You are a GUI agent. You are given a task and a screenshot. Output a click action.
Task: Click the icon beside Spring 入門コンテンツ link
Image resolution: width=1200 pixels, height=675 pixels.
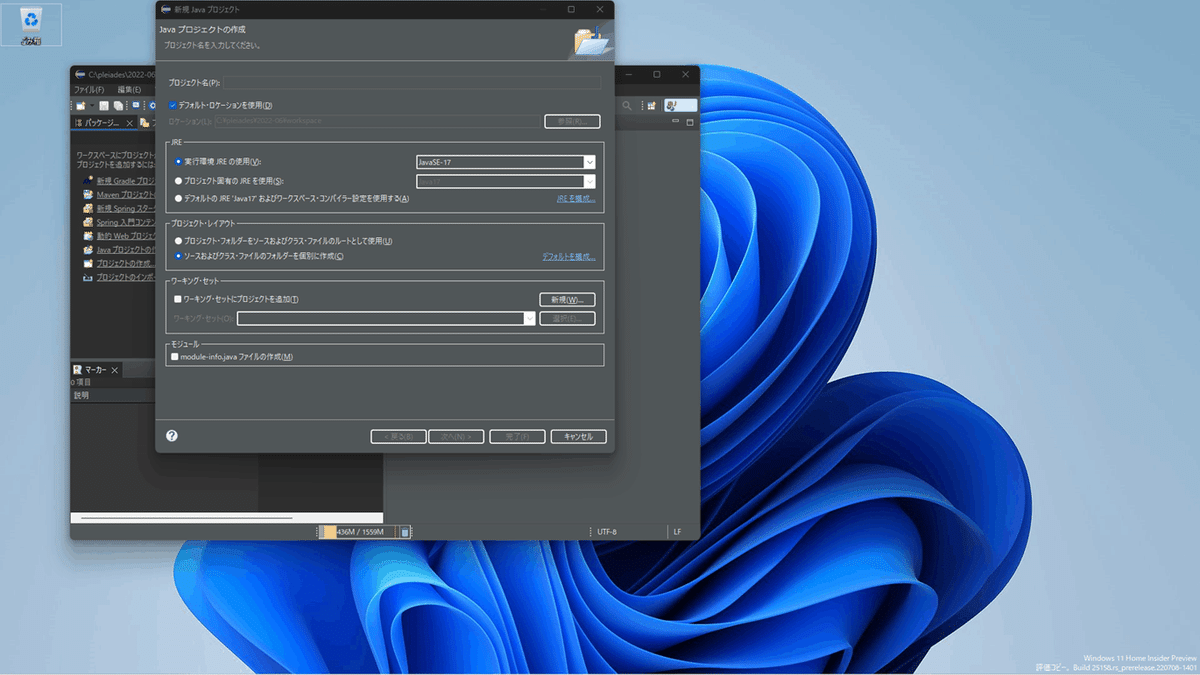click(88, 222)
